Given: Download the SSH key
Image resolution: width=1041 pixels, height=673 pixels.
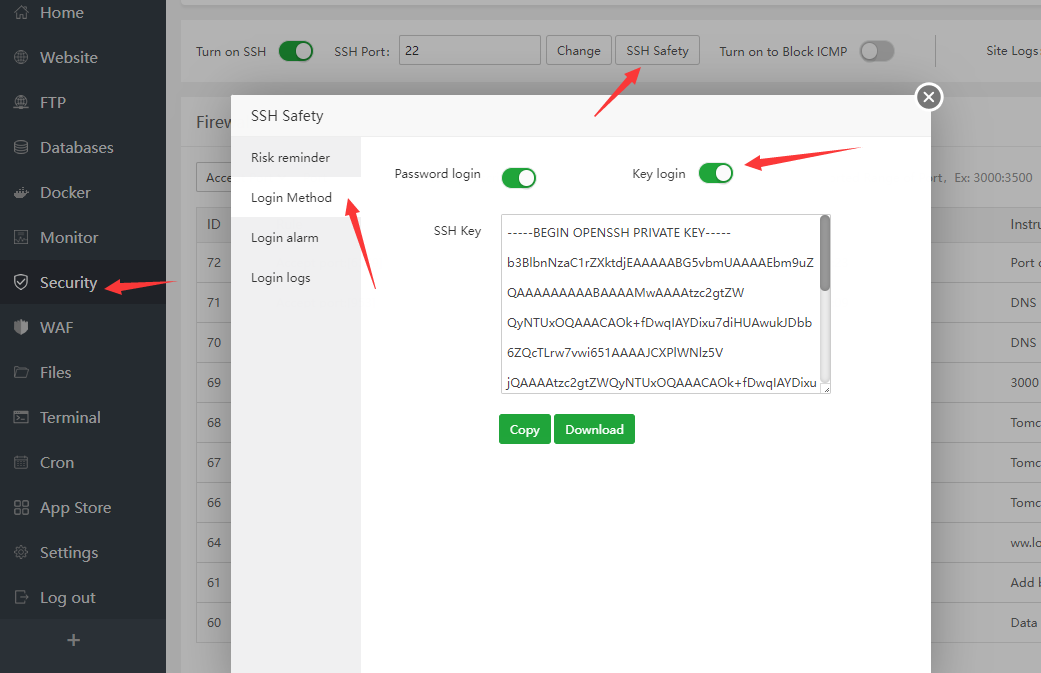Looking at the screenshot, I should pos(594,429).
